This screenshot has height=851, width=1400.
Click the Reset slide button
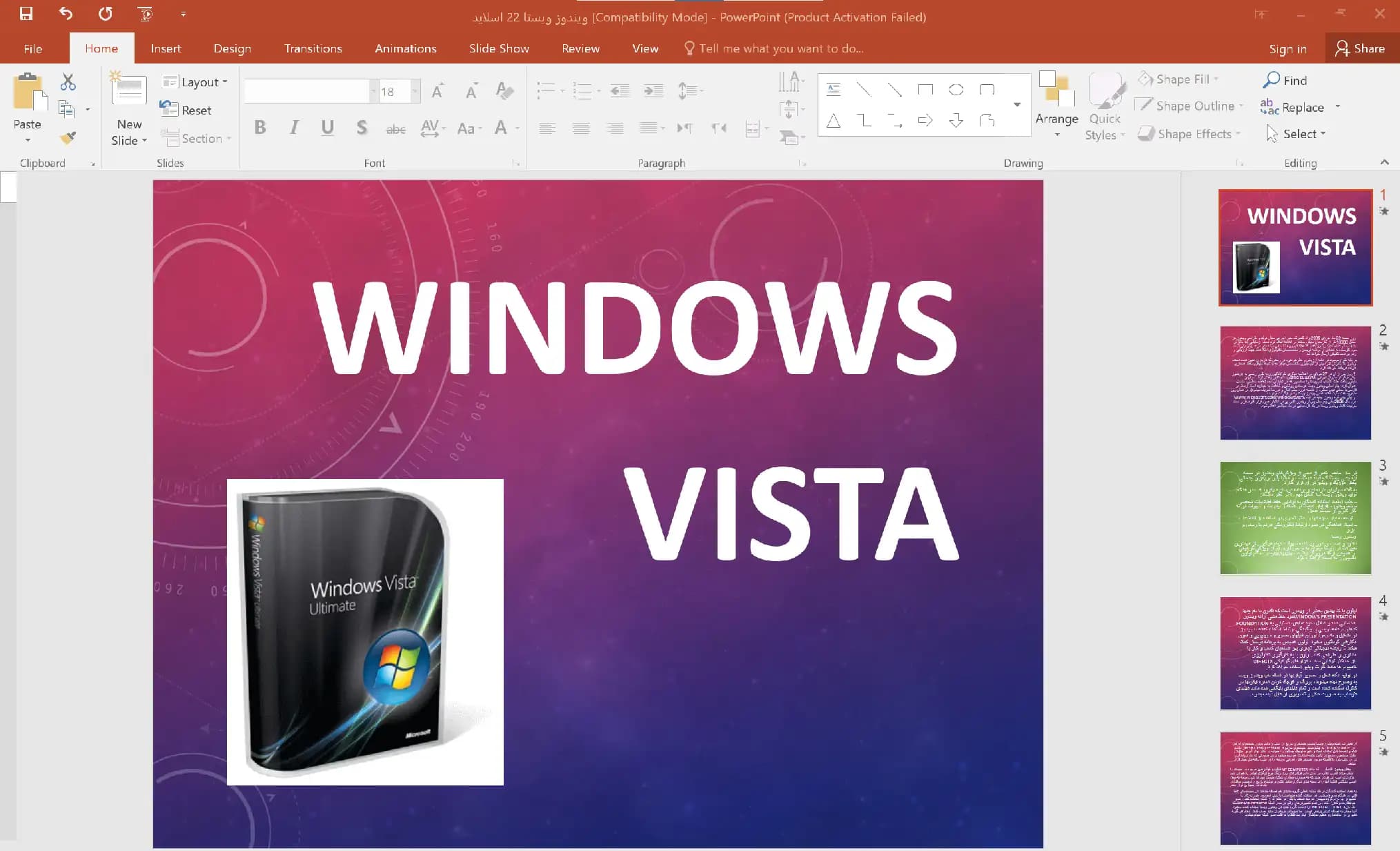(x=186, y=110)
